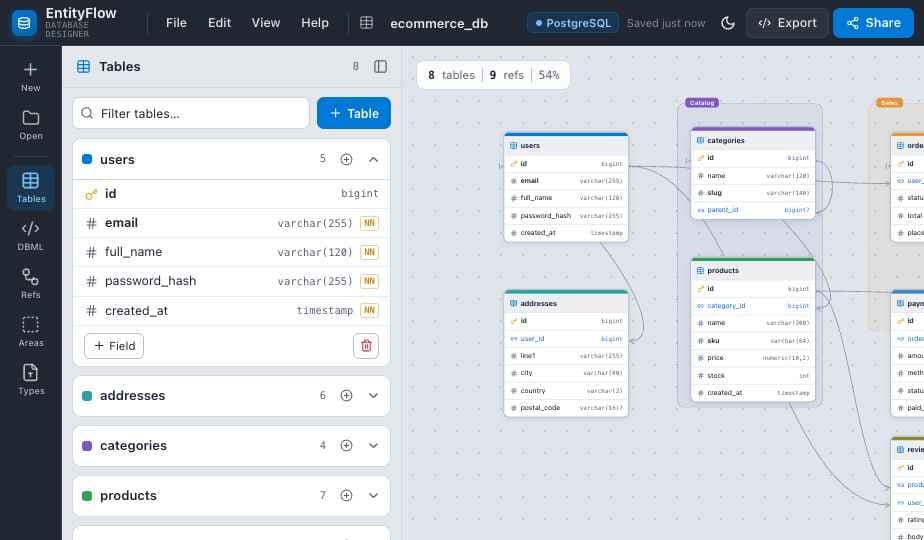This screenshot has width=924, height=540.
Task: Open the email field type varchar(255)
Action: pyautogui.click(x=315, y=223)
